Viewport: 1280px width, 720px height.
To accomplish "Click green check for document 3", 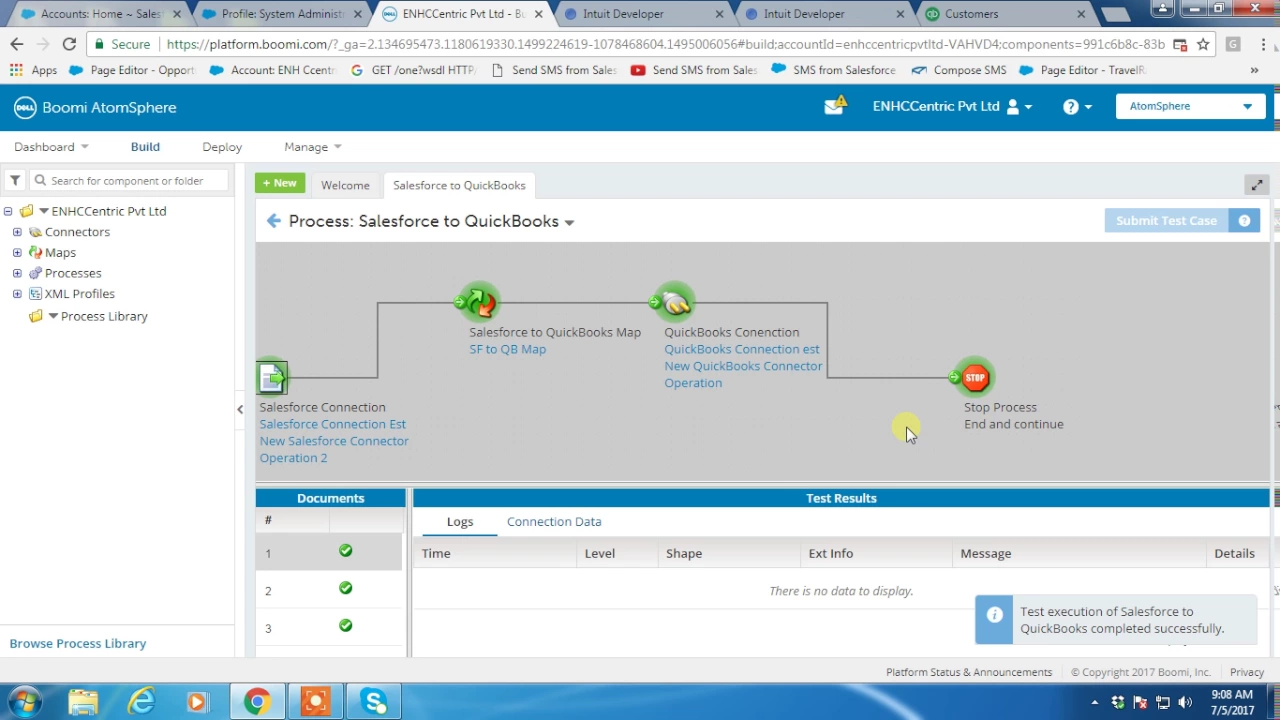I will tap(346, 626).
